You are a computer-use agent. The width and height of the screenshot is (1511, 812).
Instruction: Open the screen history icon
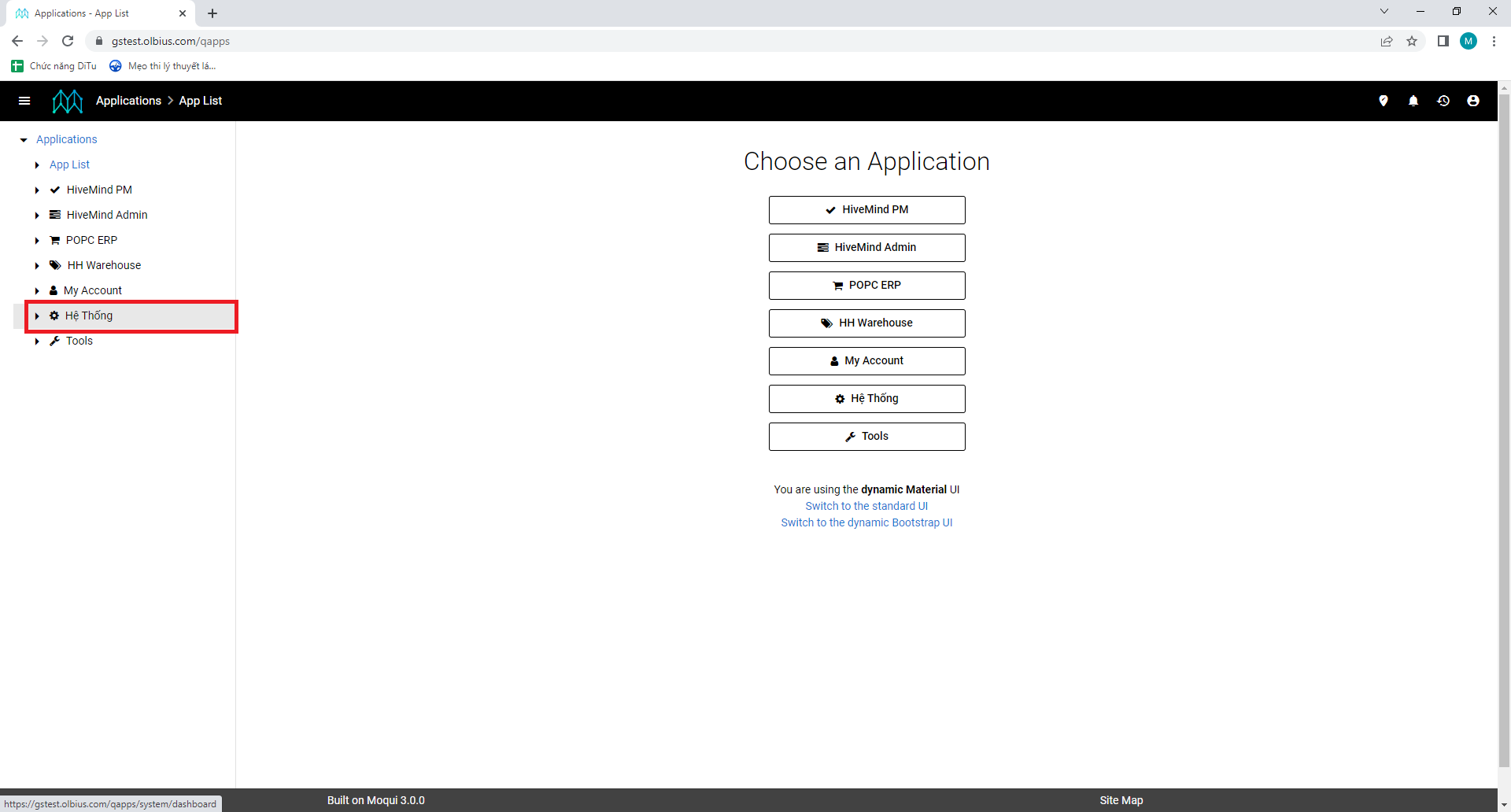[1443, 101]
